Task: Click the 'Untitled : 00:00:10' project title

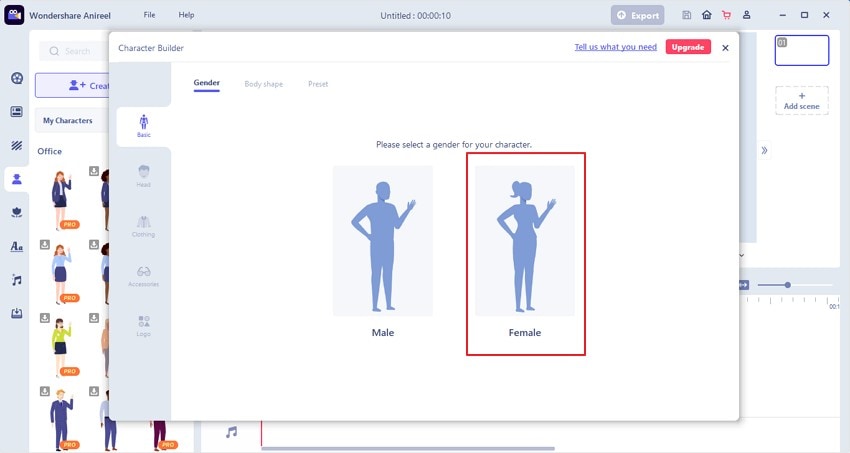Action: [x=415, y=16]
